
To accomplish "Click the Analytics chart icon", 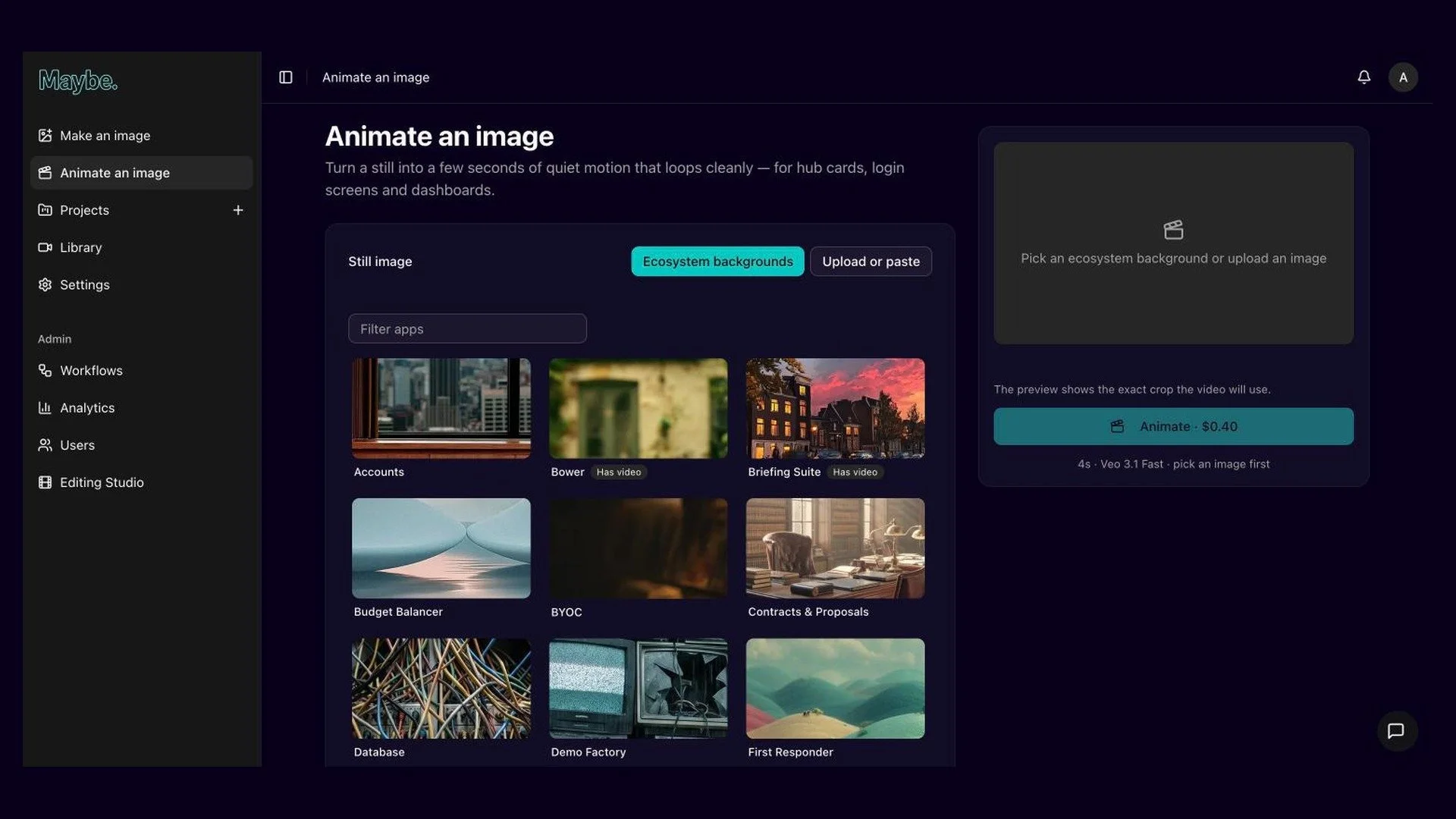I will coord(45,407).
